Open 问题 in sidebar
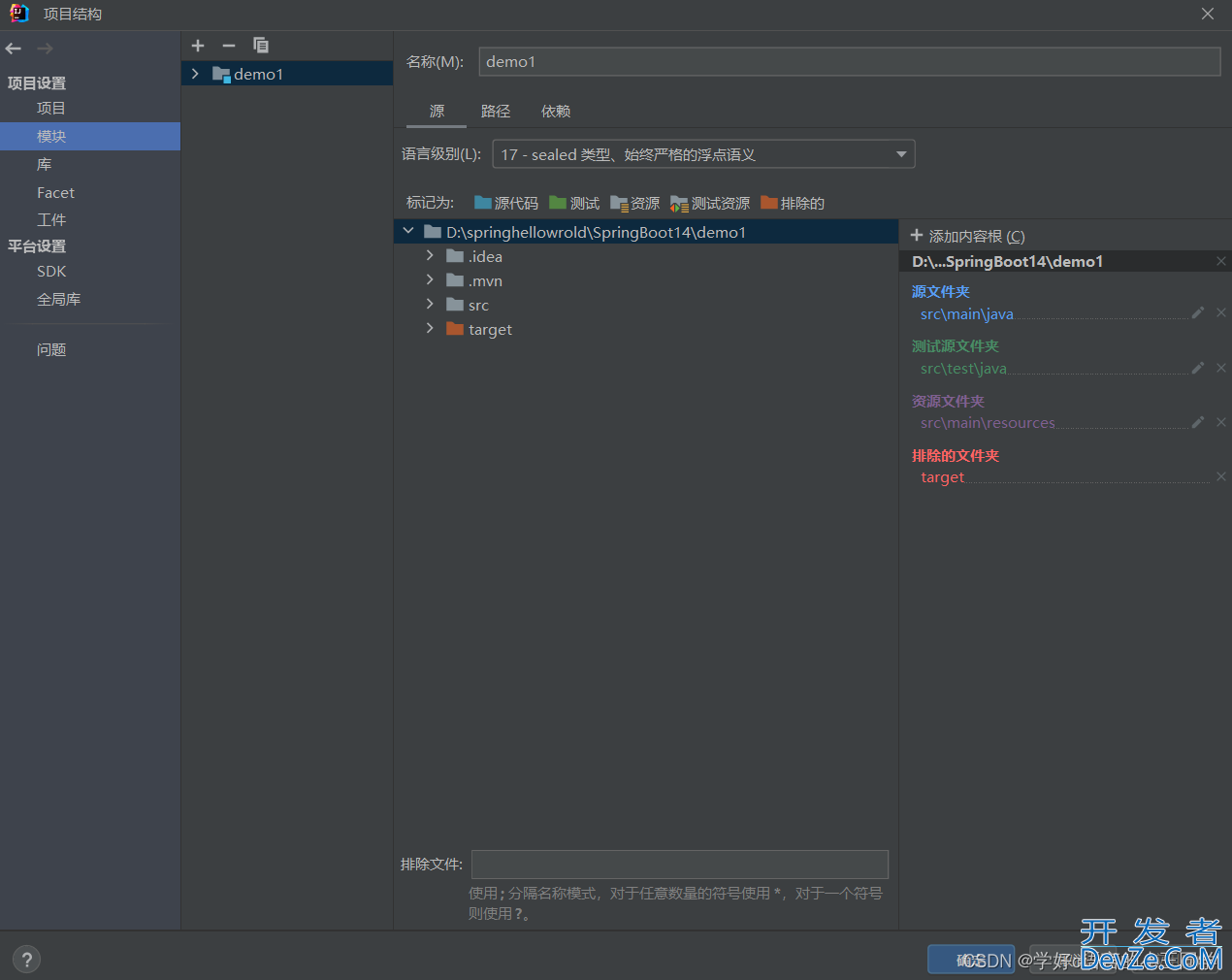1232x980 pixels. point(51,350)
